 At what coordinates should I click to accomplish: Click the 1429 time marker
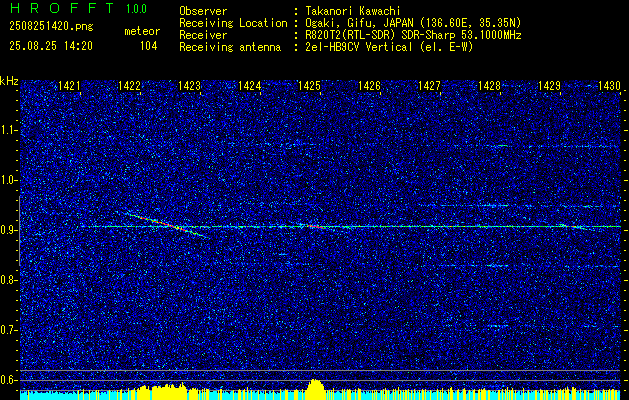(549, 85)
